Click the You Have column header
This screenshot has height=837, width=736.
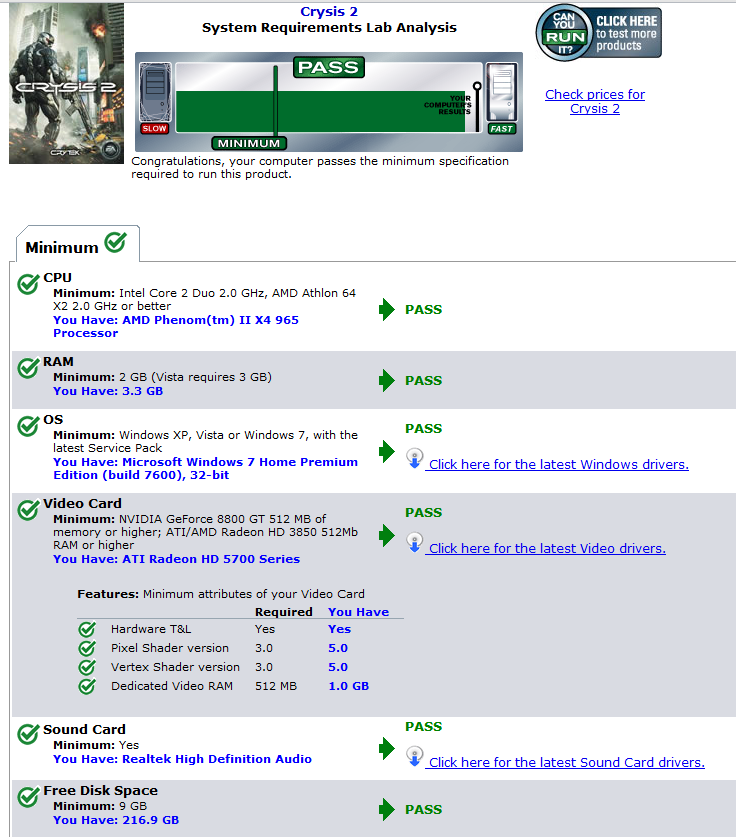[358, 612]
